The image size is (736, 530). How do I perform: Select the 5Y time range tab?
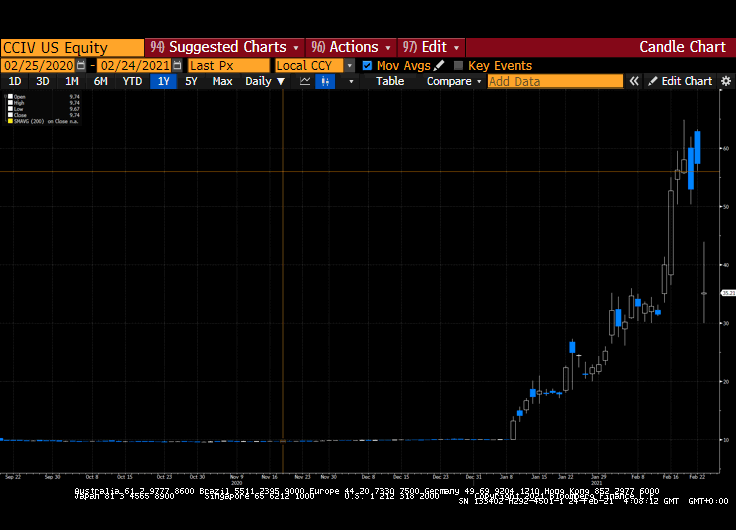point(191,81)
